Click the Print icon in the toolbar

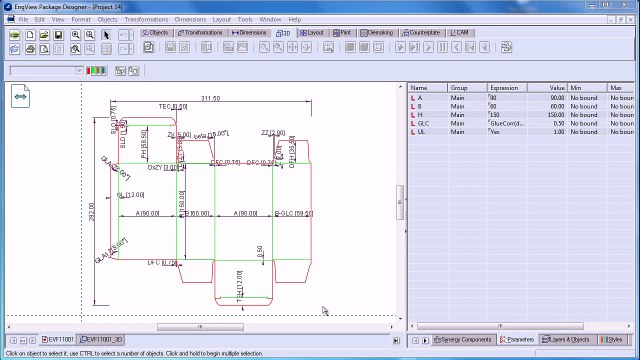point(30,49)
